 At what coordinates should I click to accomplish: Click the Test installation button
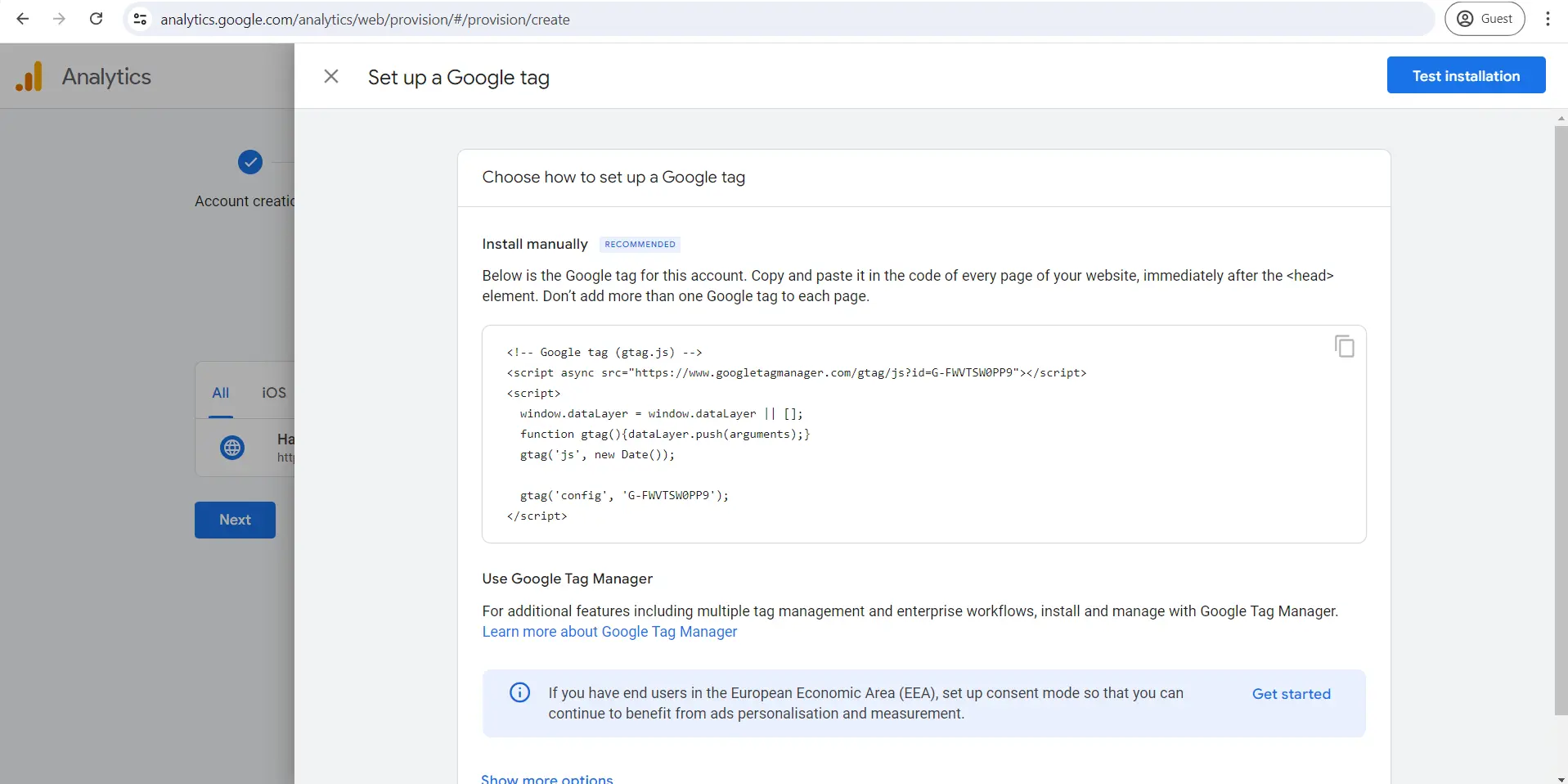(1466, 75)
